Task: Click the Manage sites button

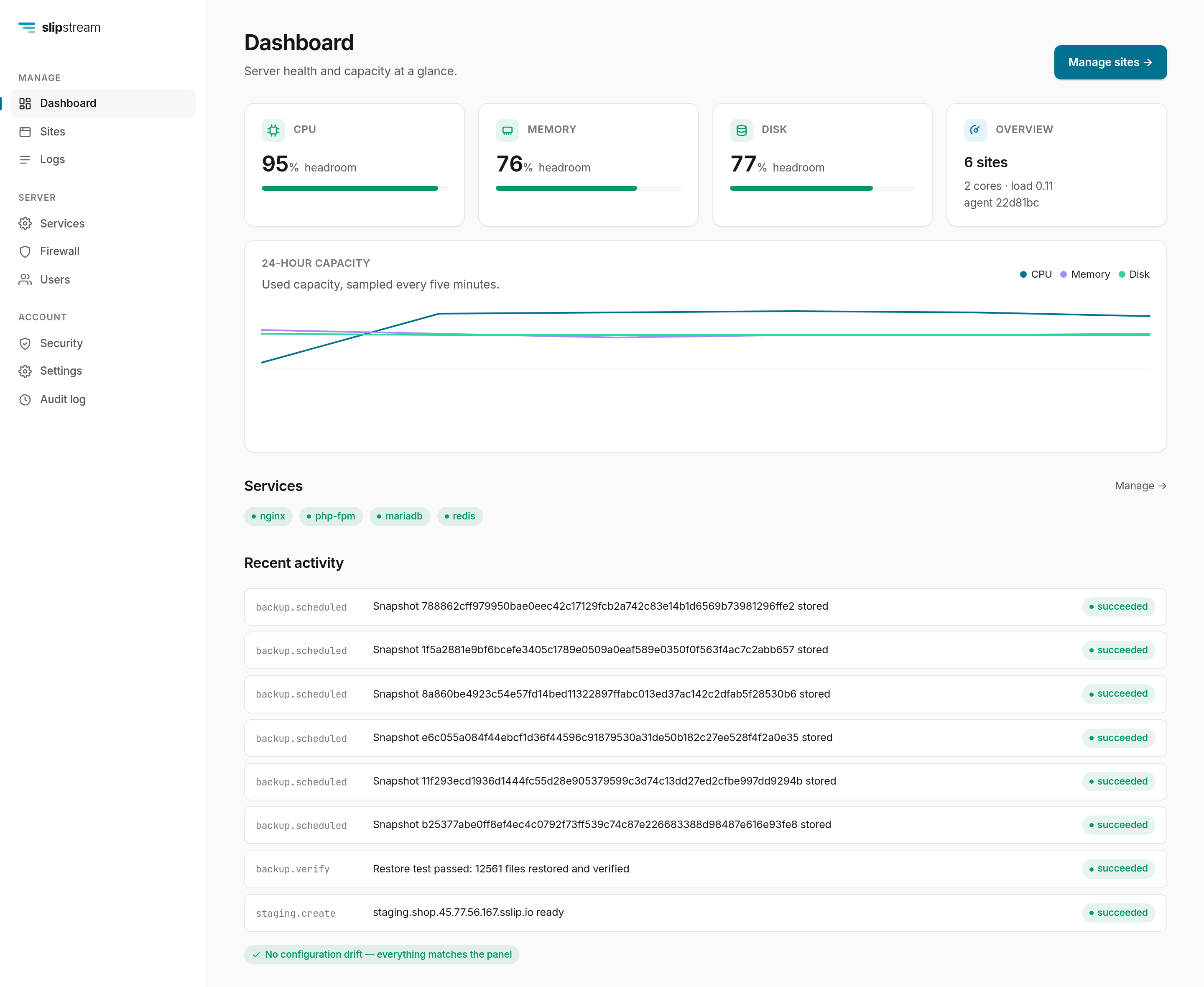Action: tap(1110, 63)
